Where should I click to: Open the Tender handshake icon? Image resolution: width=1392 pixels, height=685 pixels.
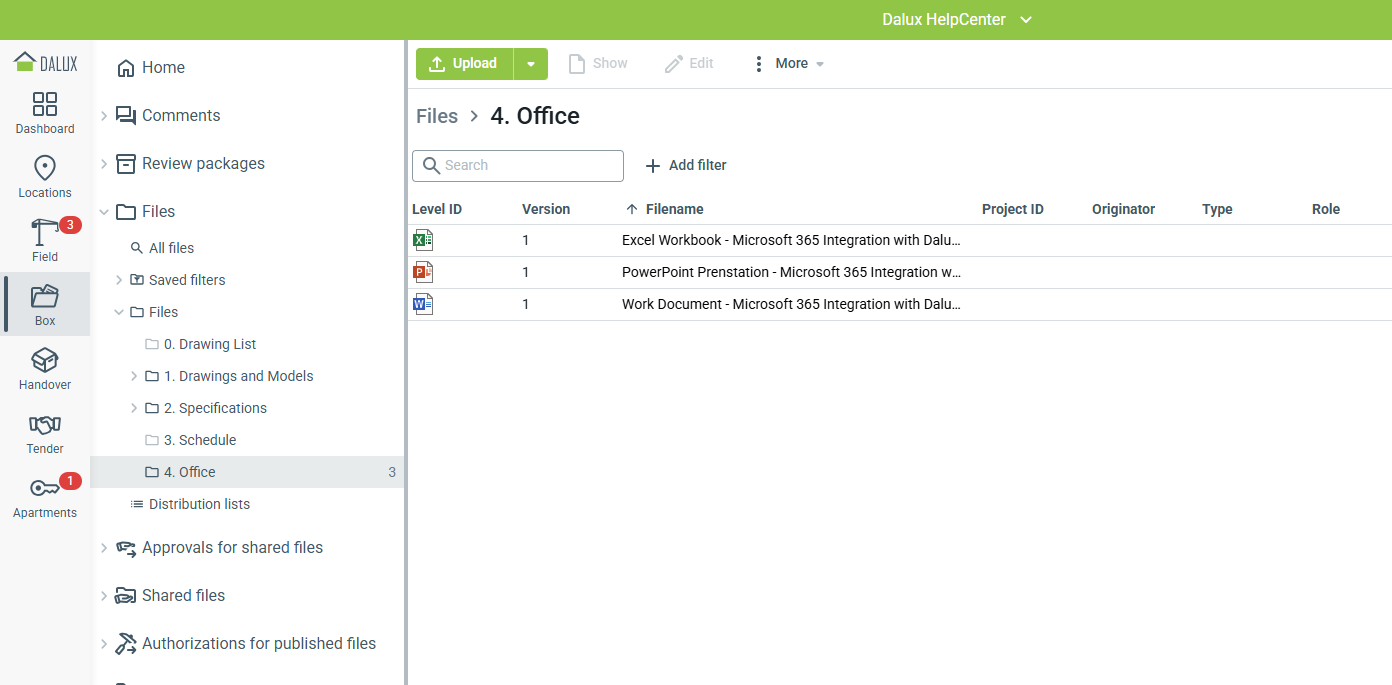(45, 425)
